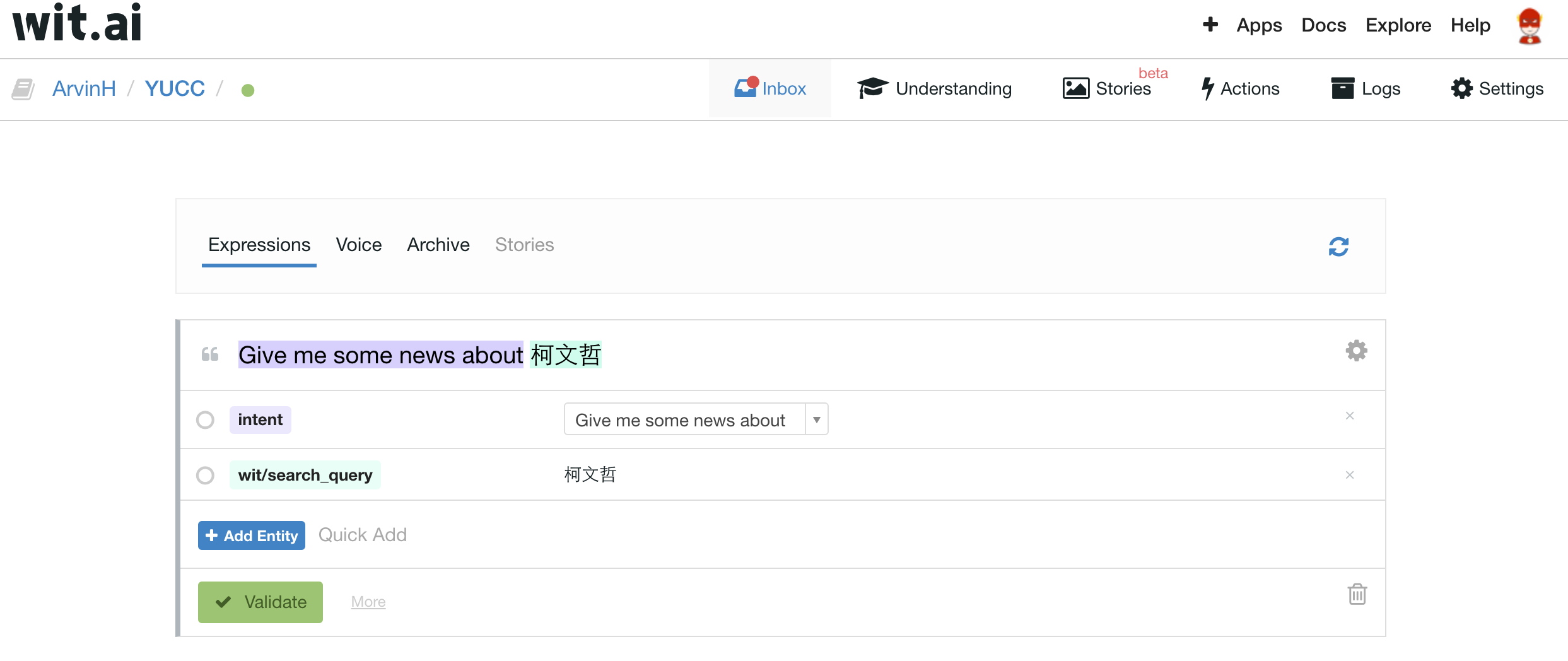Viewport: 1568px width, 661px height.
Task: Open the YUCC app link
Action: [175, 88]
